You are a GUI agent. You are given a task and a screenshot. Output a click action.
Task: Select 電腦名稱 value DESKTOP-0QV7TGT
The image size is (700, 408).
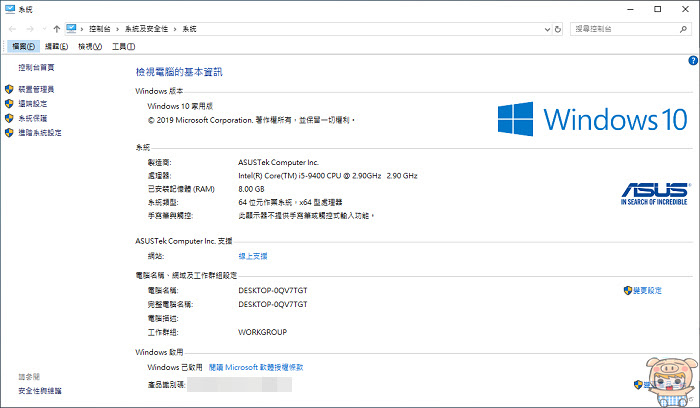point(273,291)
